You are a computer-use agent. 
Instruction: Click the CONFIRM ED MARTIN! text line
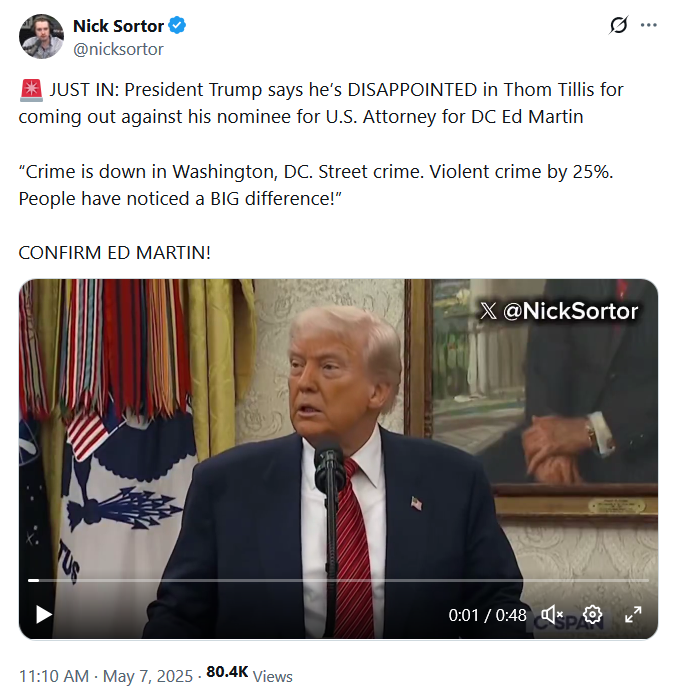pos(114,253)
